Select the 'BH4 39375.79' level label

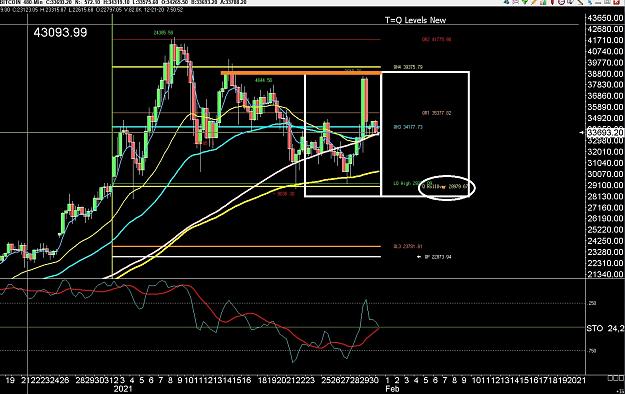click(x=408, y=67)
